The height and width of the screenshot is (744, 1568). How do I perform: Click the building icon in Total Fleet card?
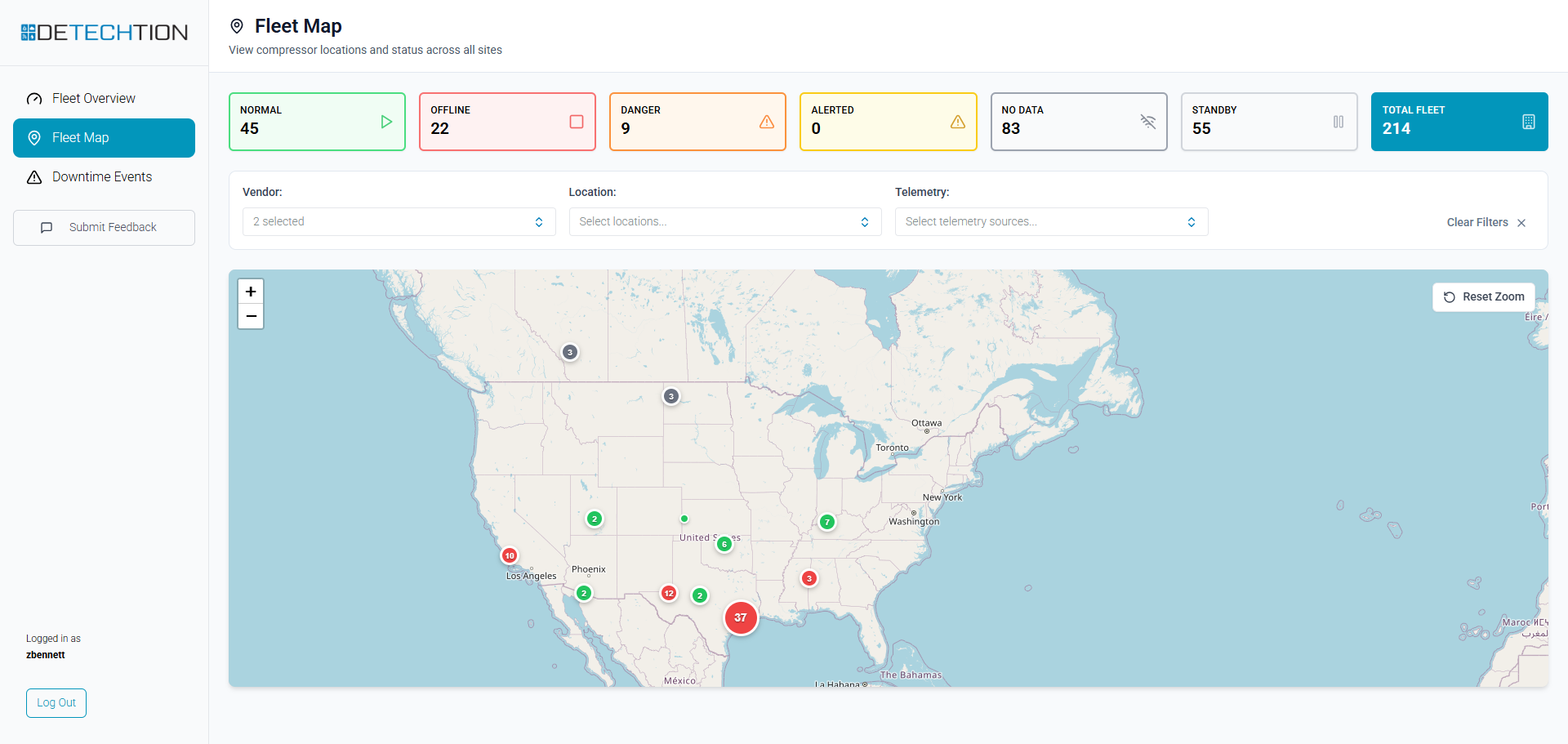[x=1528, y=122]
